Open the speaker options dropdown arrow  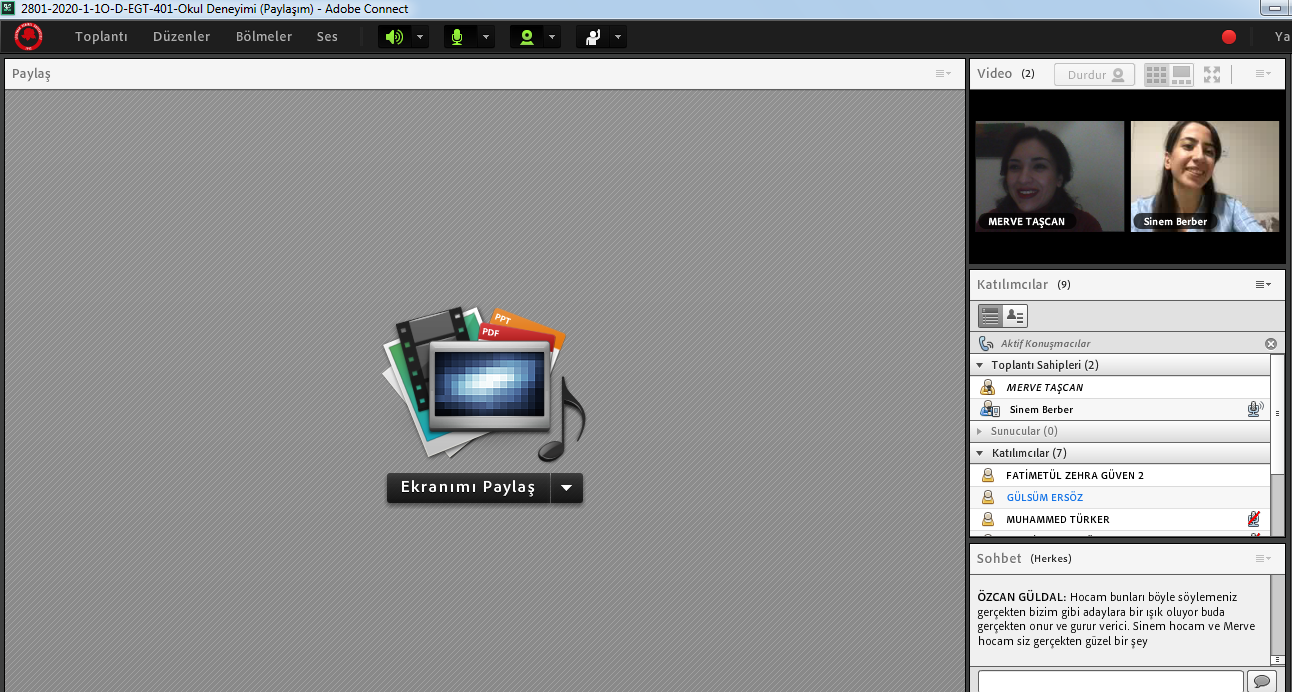420,37
